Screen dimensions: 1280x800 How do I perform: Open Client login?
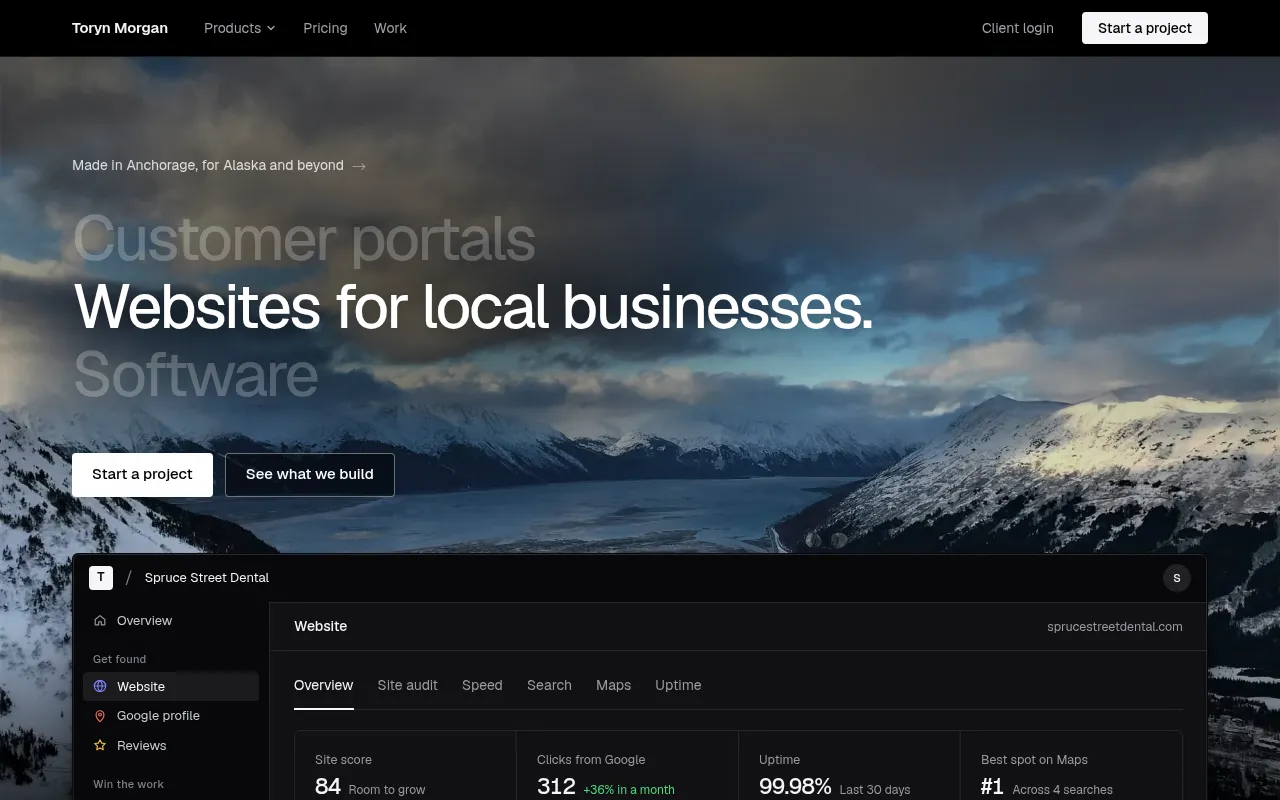(x=1018, y=28)
